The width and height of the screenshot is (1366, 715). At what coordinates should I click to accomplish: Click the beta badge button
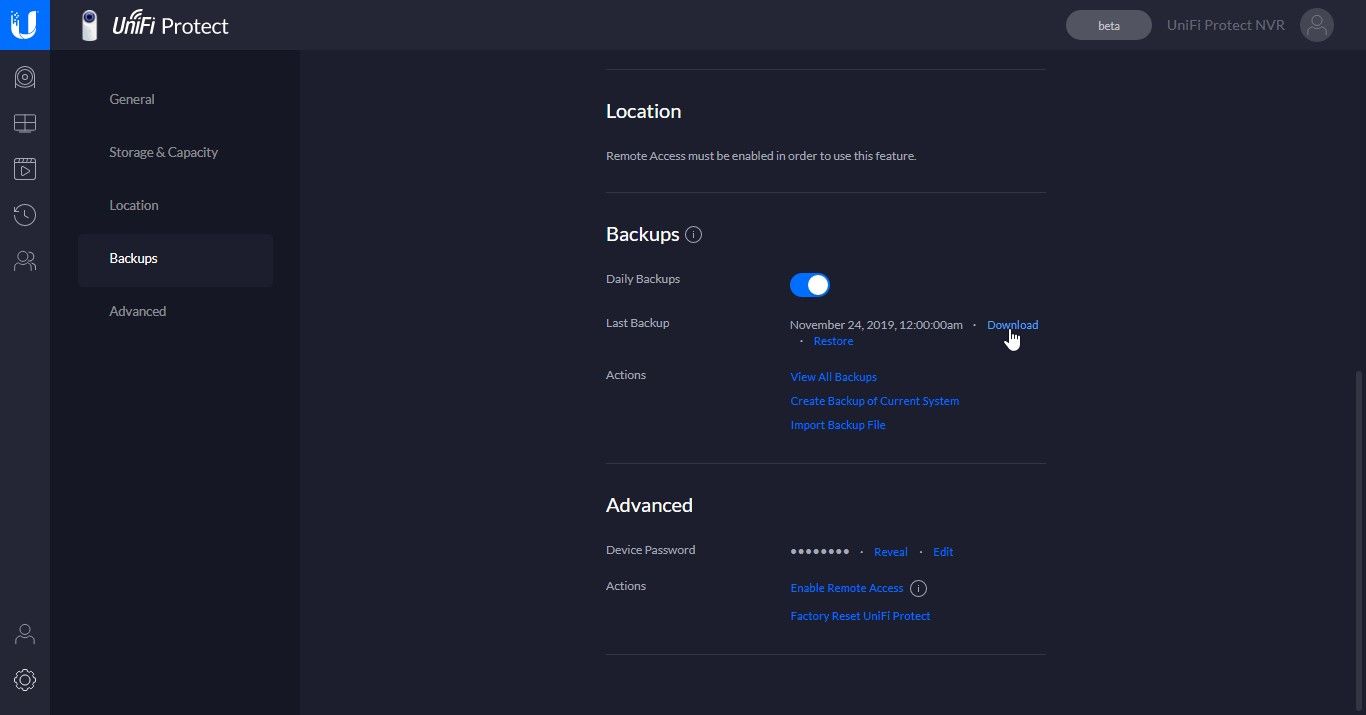(x=1108, y=26)
